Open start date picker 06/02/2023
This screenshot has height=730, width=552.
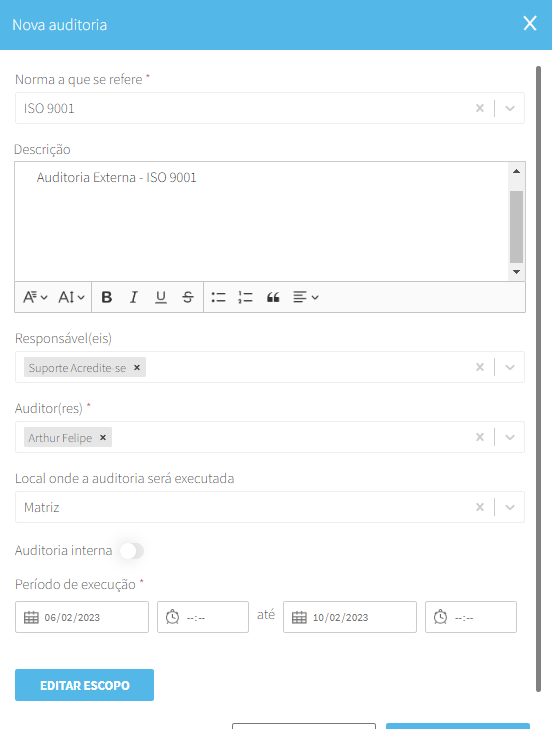click(82, 617)
